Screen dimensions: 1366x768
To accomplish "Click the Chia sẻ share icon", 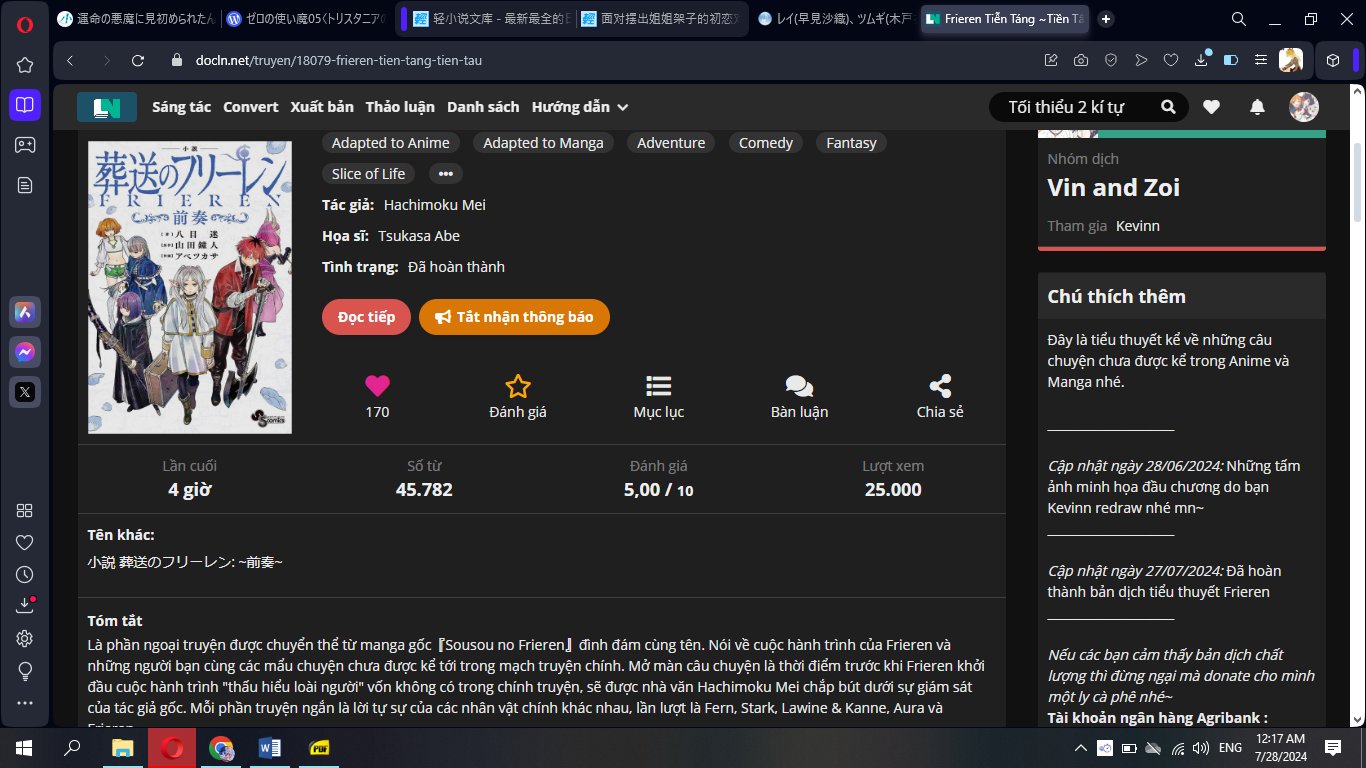I will click(940, 386).
